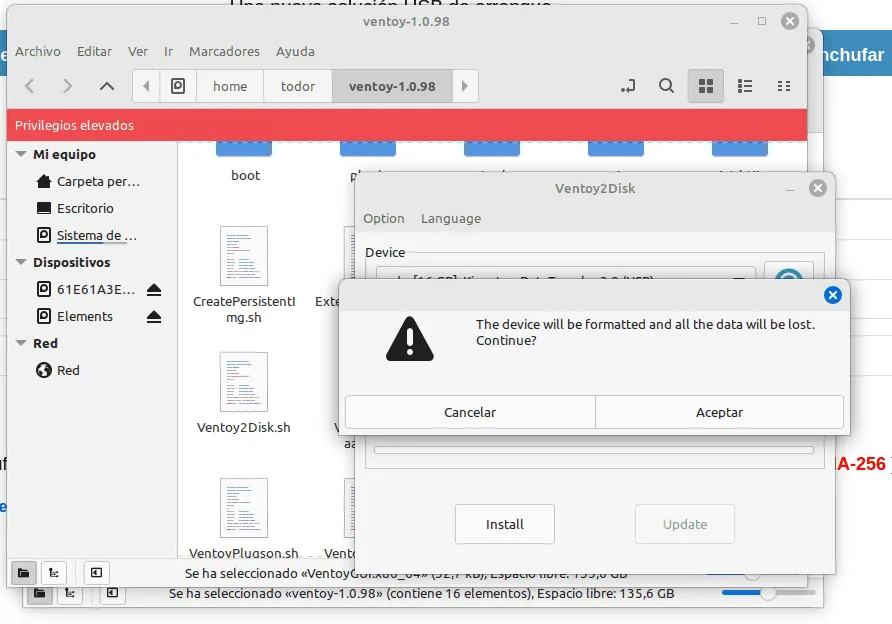Show places in sidebar via folder icon
The image size is (892, 624).
coord(23,573)
